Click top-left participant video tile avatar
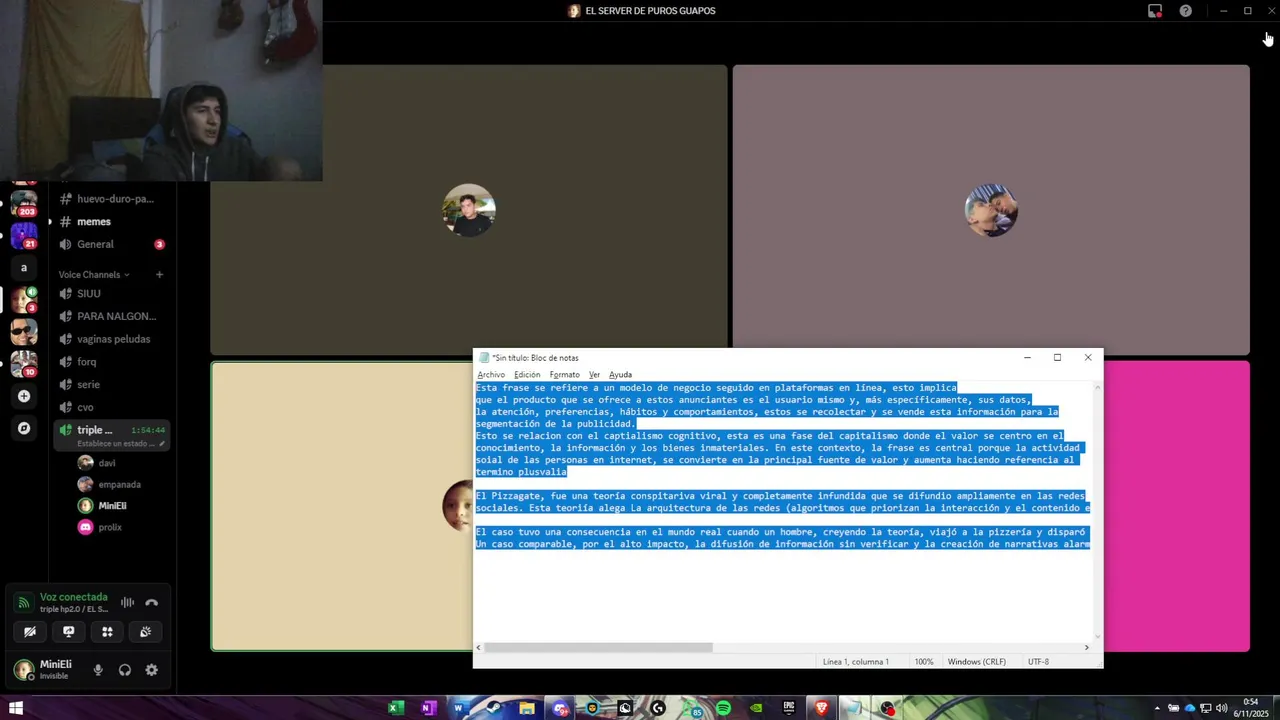 468,210
